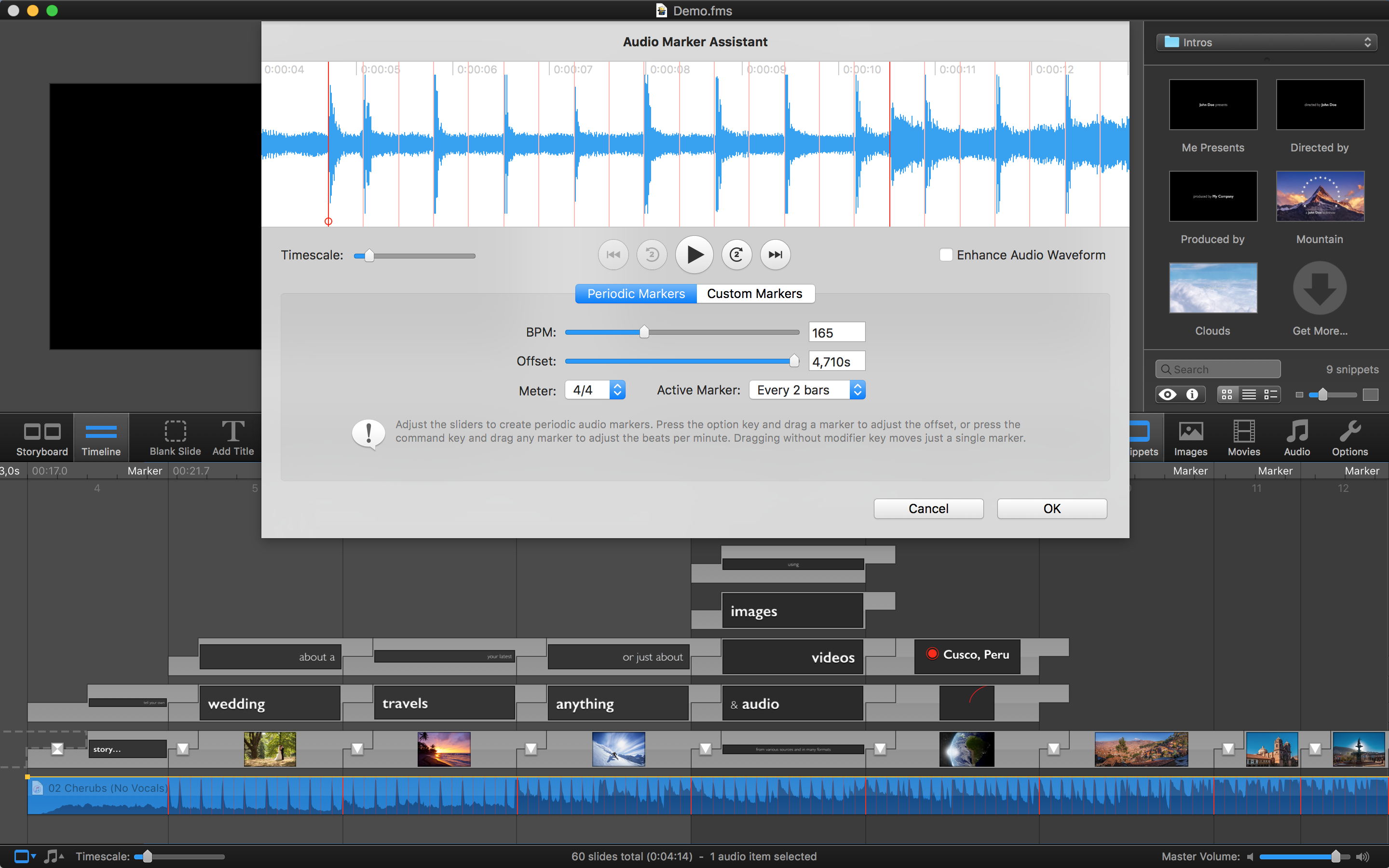Open the Audio media browser
The height and width of the screenshot is (868, 1389).
(x=1296, y=439)
